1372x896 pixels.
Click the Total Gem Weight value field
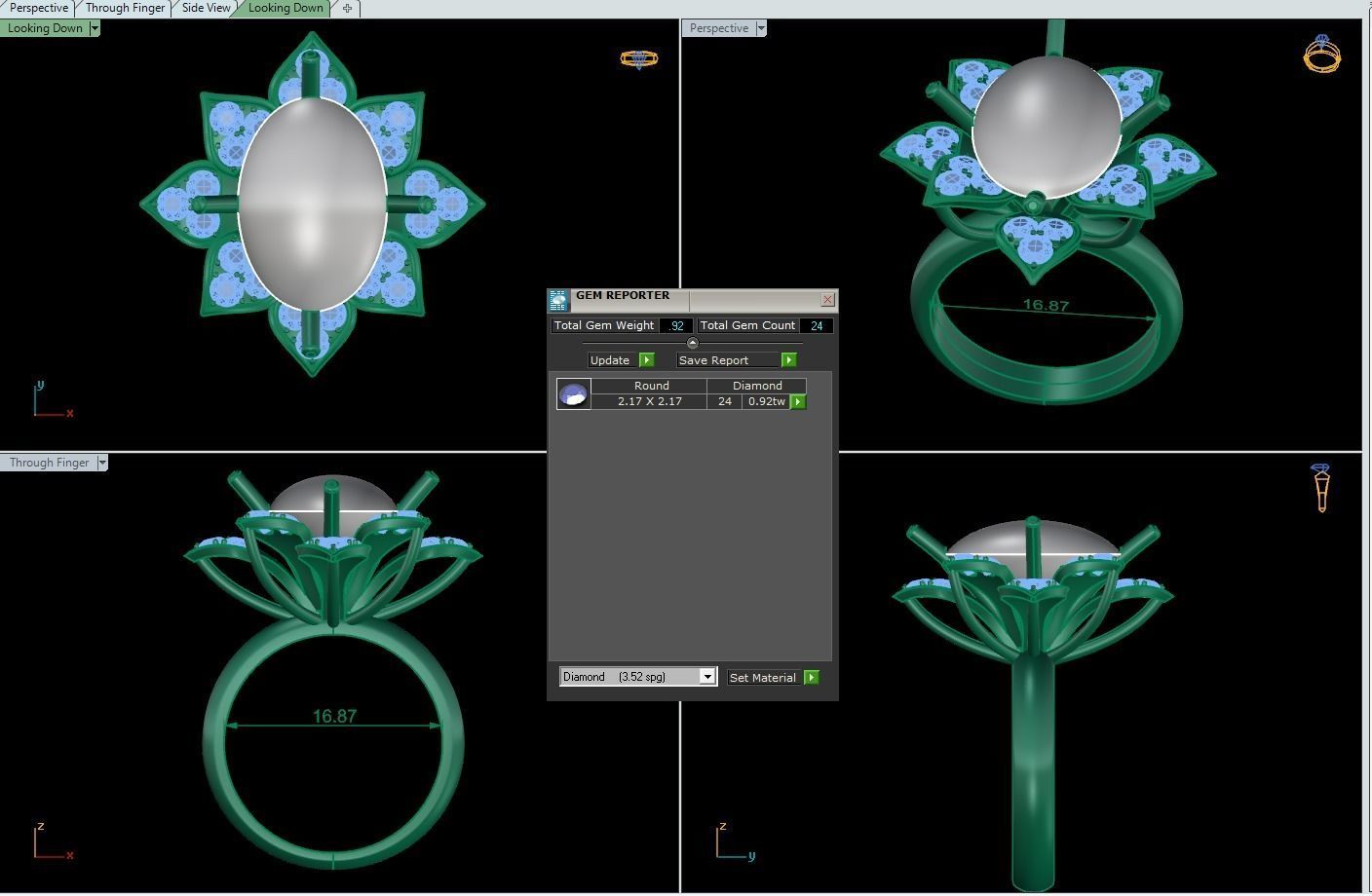click(676, 325)
